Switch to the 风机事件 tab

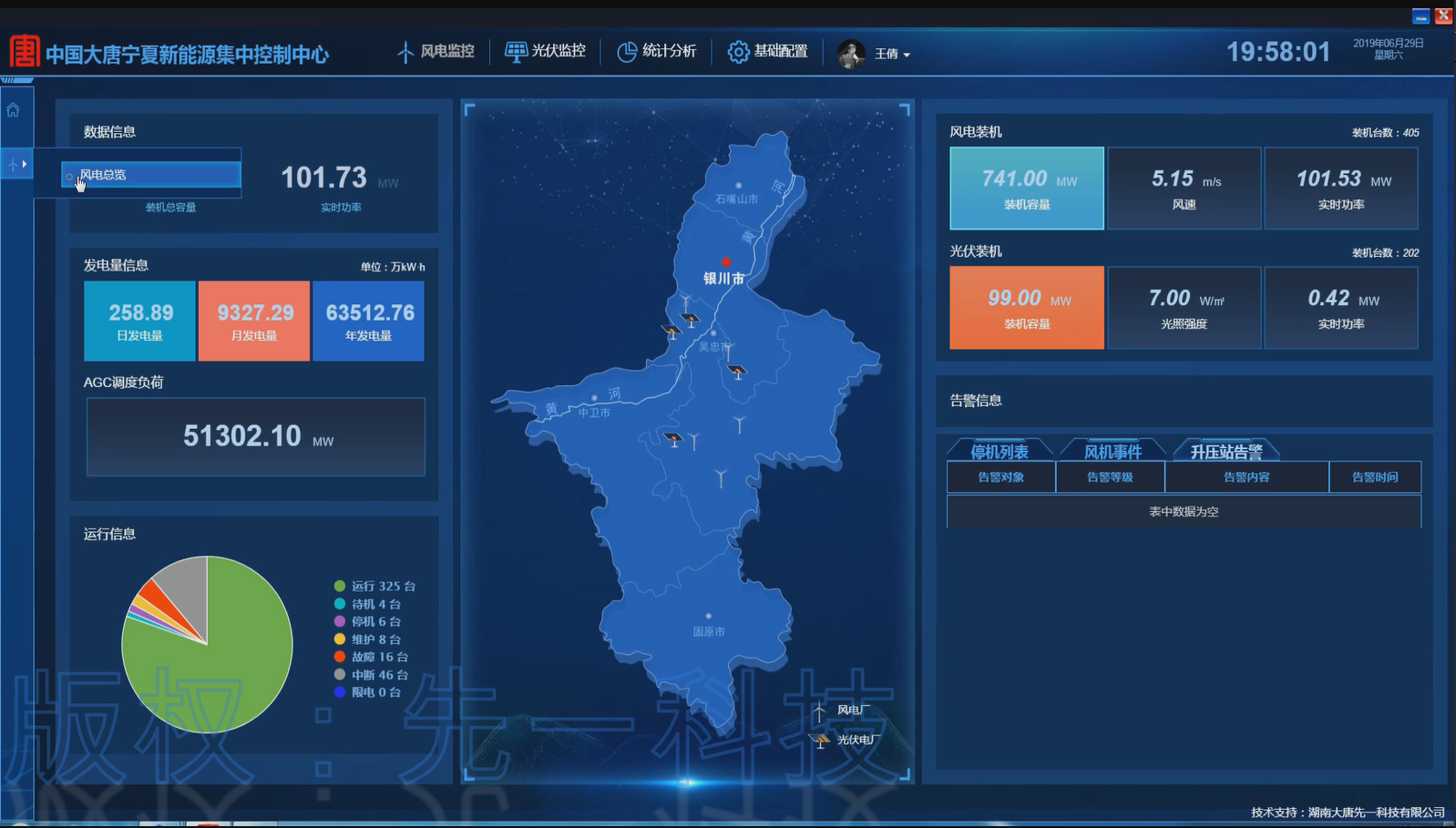(x=1113, y=452)
